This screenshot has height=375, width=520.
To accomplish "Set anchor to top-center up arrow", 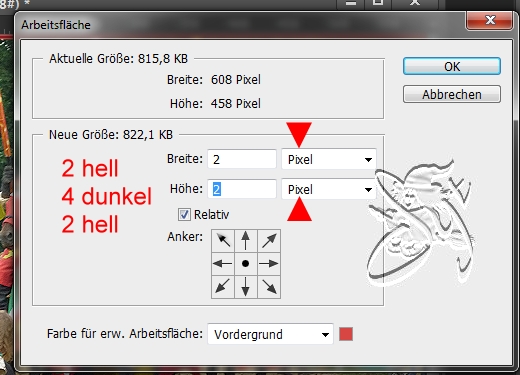I will 246,240.
